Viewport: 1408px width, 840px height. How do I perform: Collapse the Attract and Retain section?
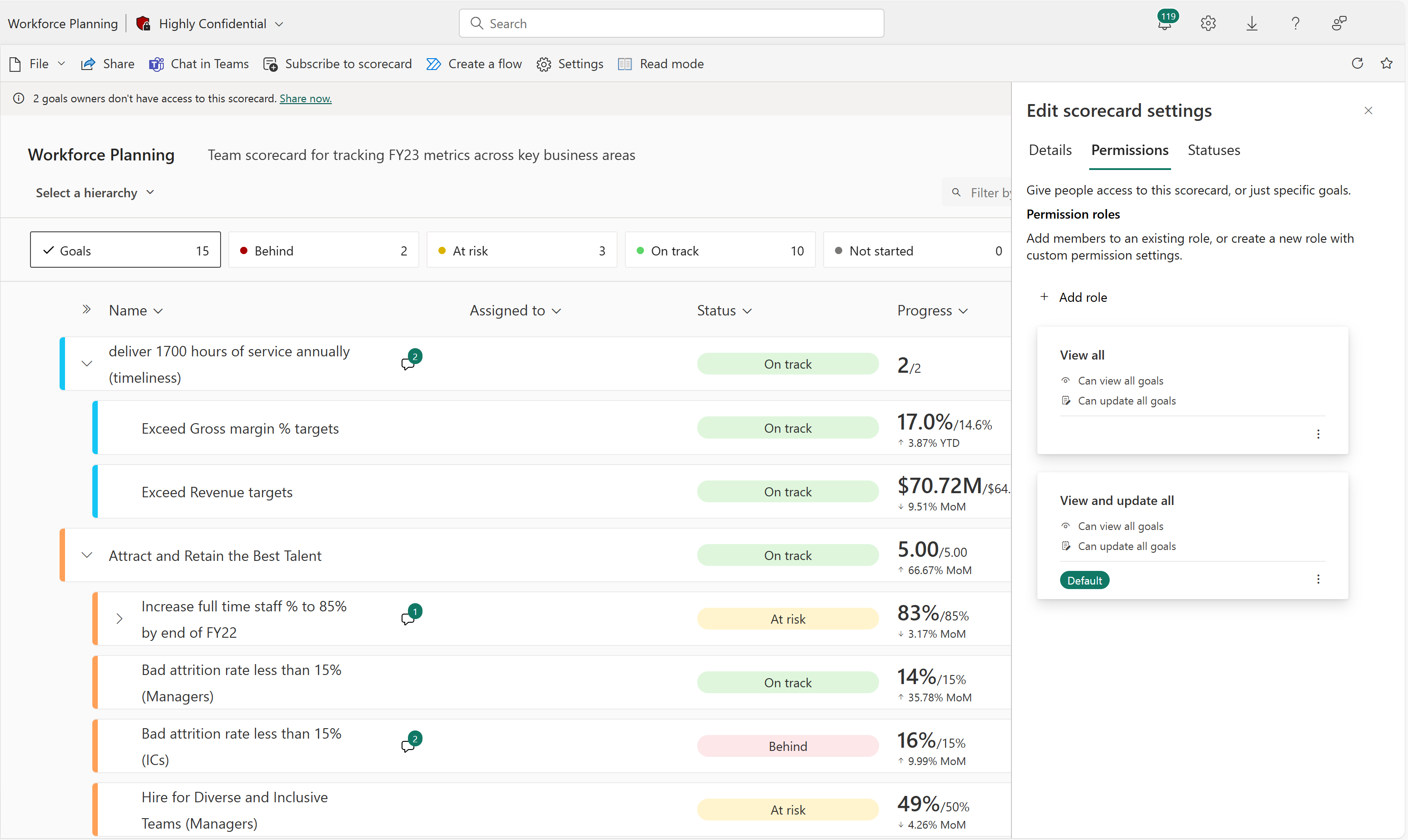pyautogui.click(x=86, y=555)
